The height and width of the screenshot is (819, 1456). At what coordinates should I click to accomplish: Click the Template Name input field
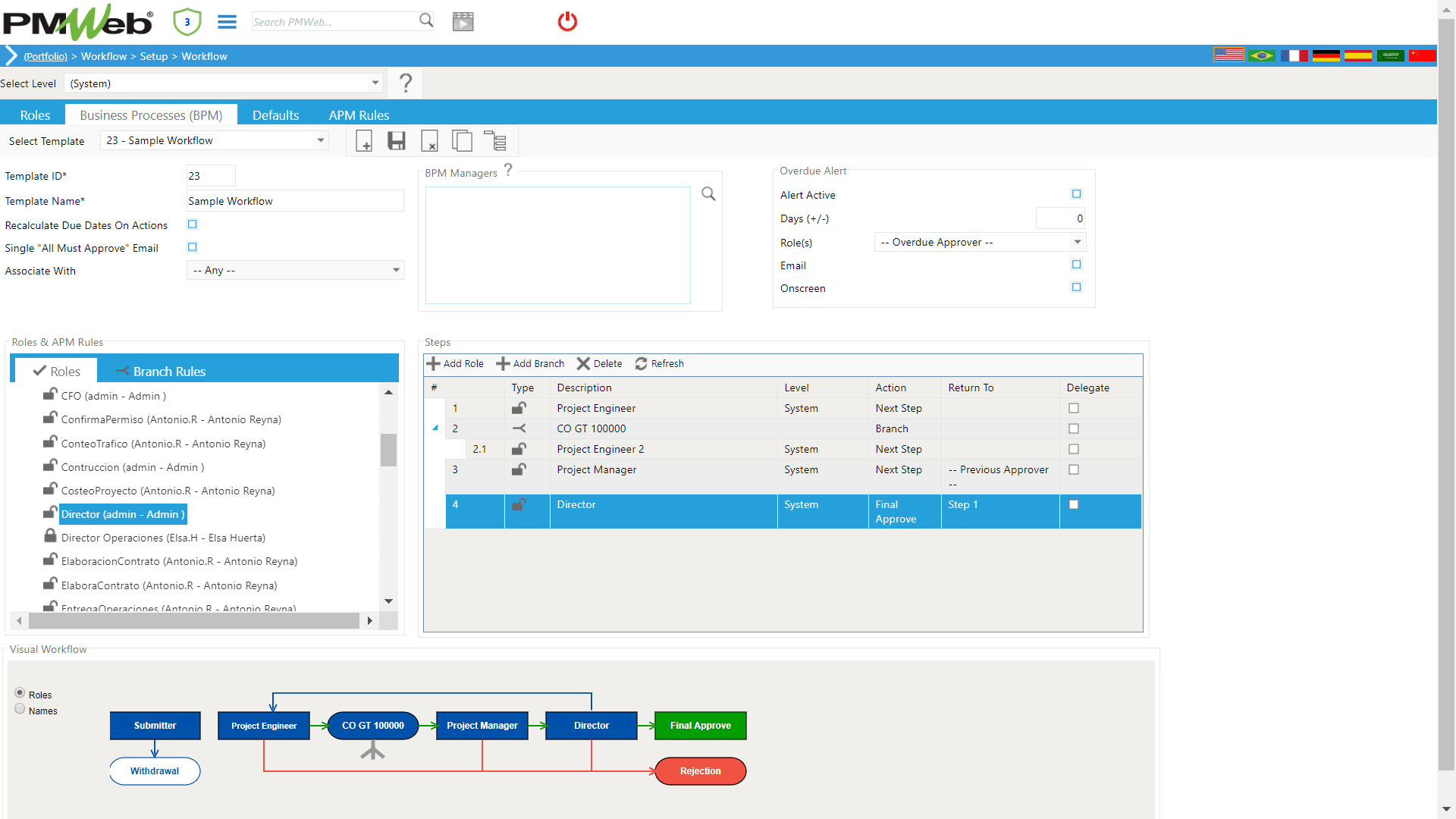coord(295,201)
